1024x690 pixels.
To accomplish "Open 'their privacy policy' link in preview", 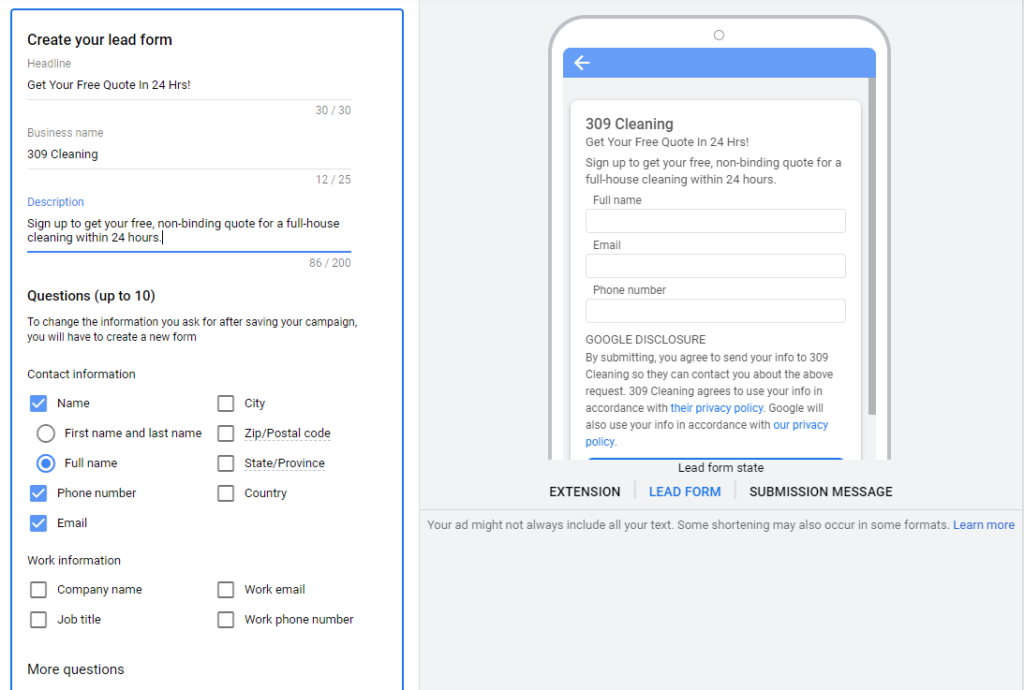I will 716,408.
